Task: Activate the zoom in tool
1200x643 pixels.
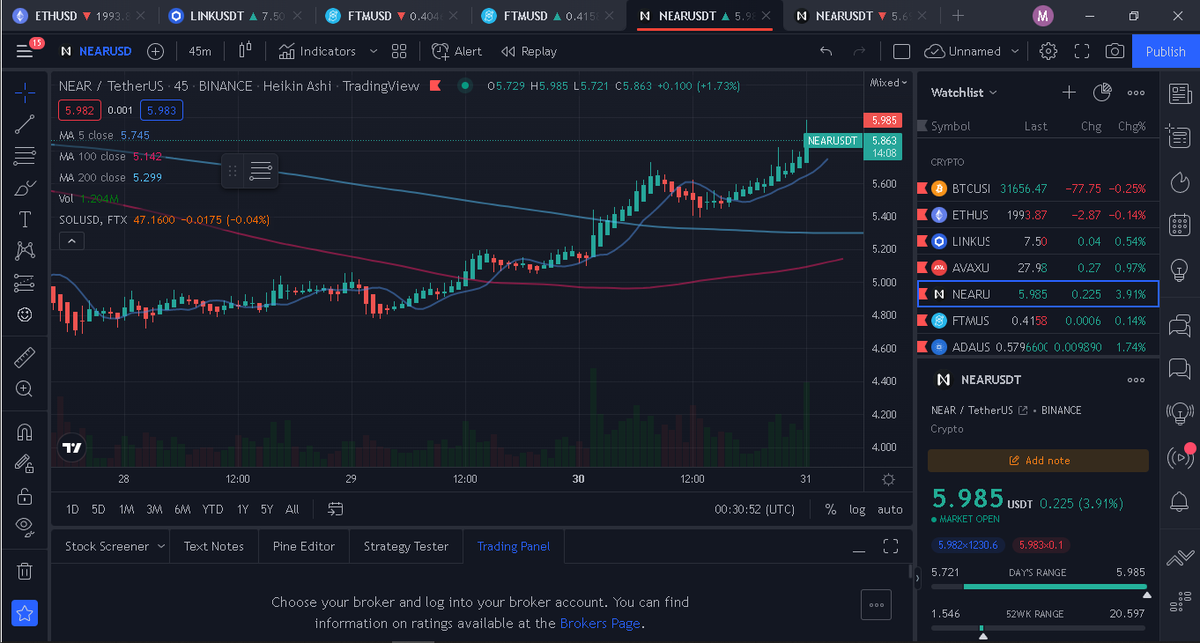Action: tap(25, 388)
